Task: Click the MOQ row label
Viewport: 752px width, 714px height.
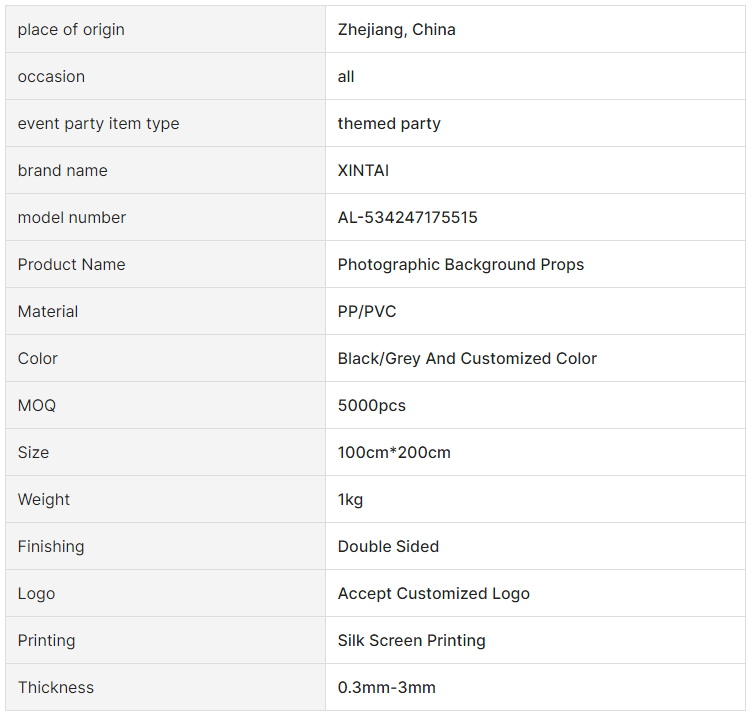Action: coord(37,406)
